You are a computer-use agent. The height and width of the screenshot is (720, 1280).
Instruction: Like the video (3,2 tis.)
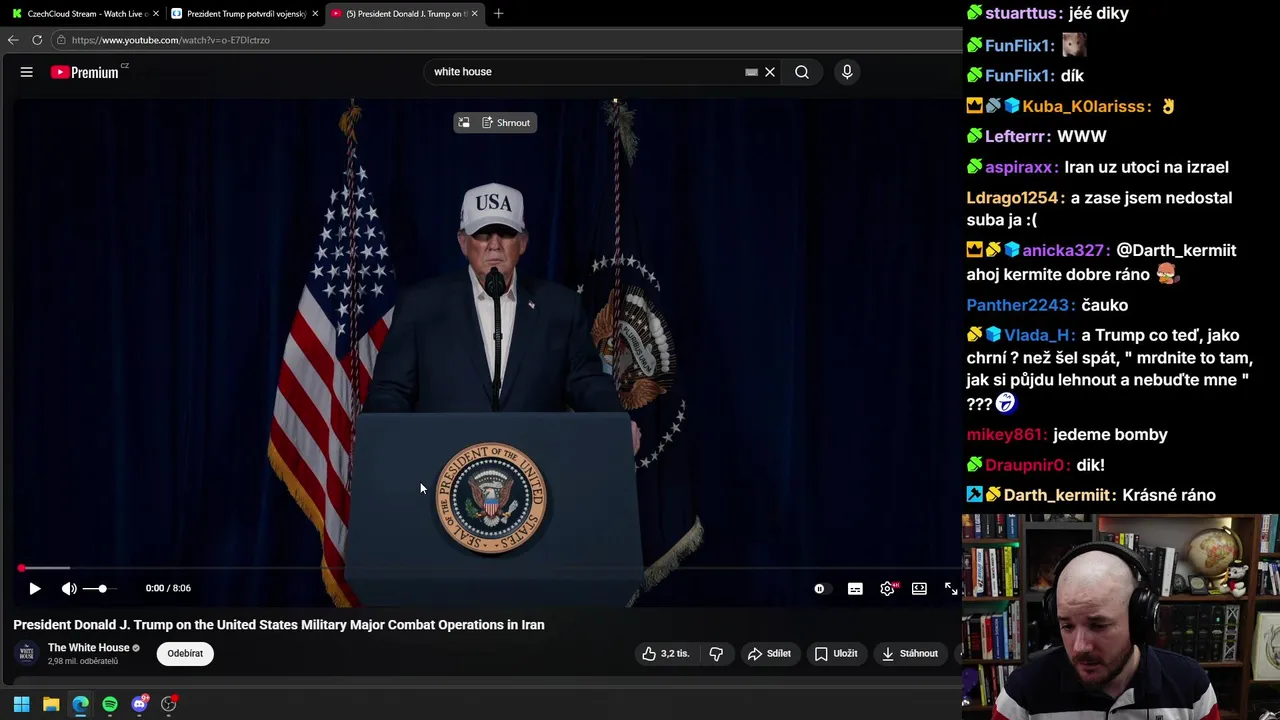point(666,654)
